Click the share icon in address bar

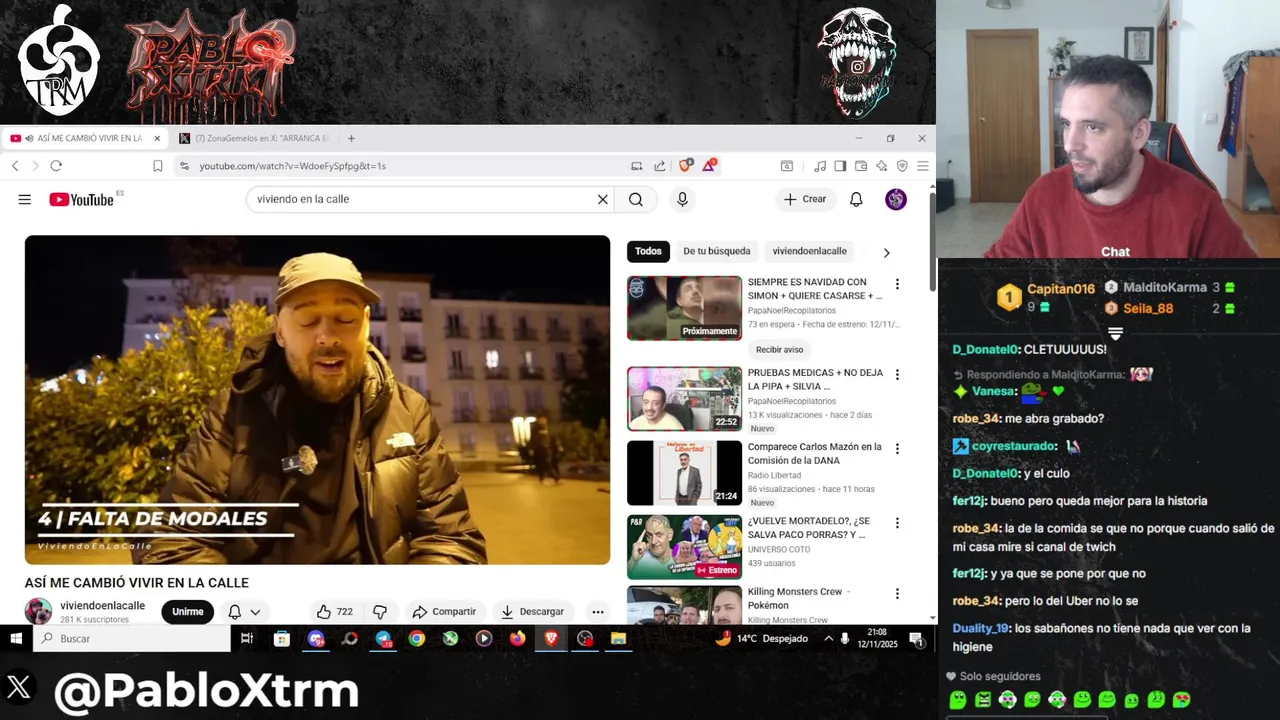[x=660, y=166]
